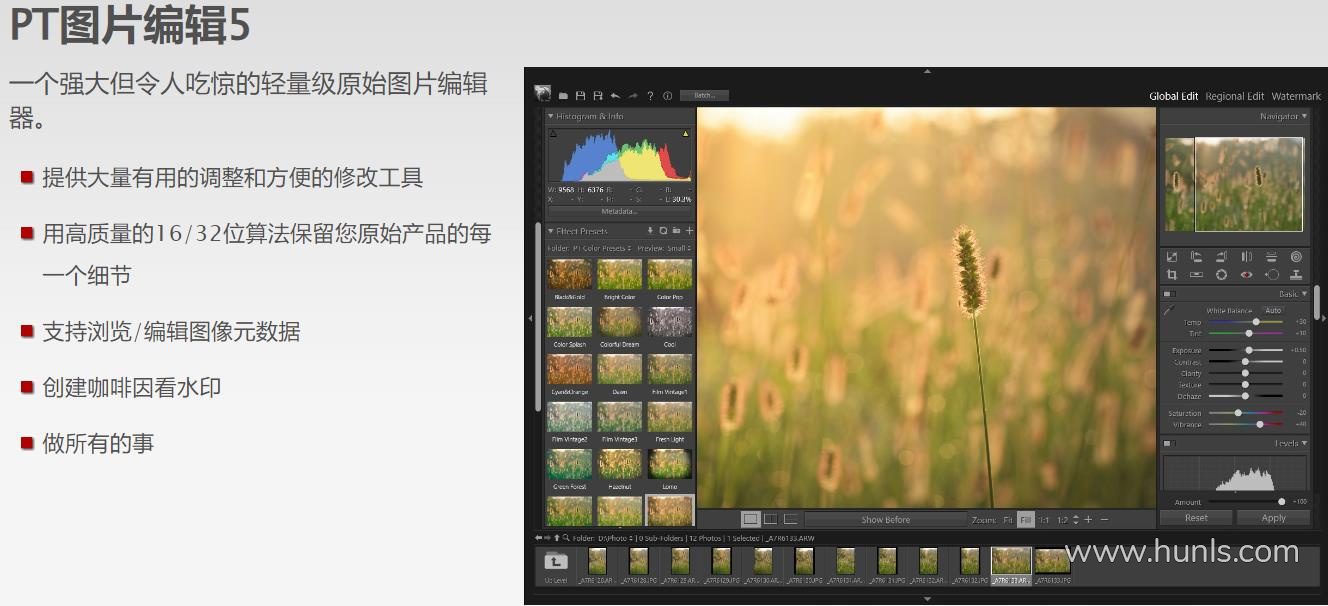
Task: Select the Resize tool icon
Action: pyautogui.click(x=1172, y=257)
